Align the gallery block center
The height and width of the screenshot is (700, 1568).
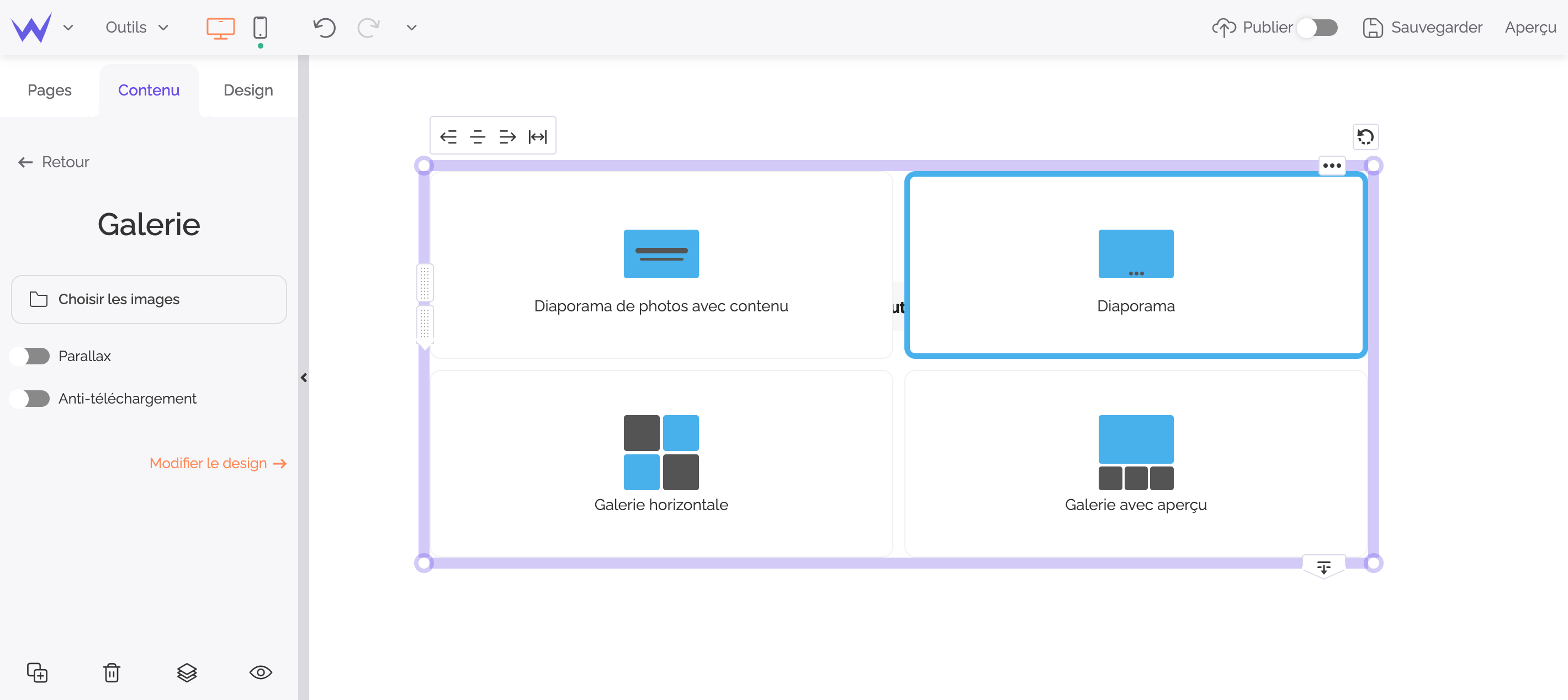pyautogui.click(x=478, y=136)
